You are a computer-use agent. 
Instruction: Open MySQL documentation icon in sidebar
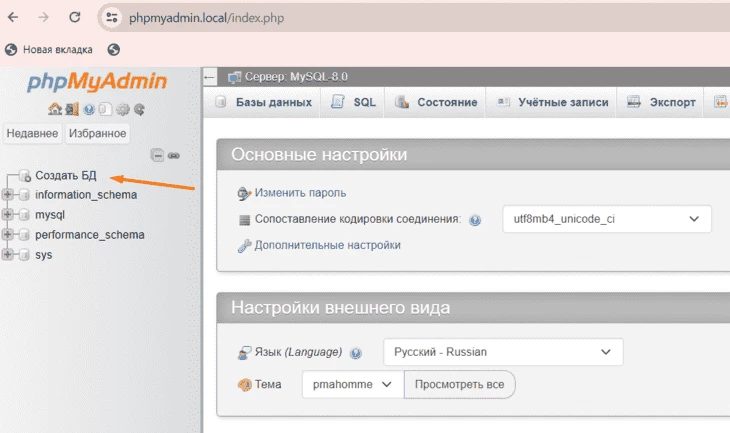click(x=105, y=109)
